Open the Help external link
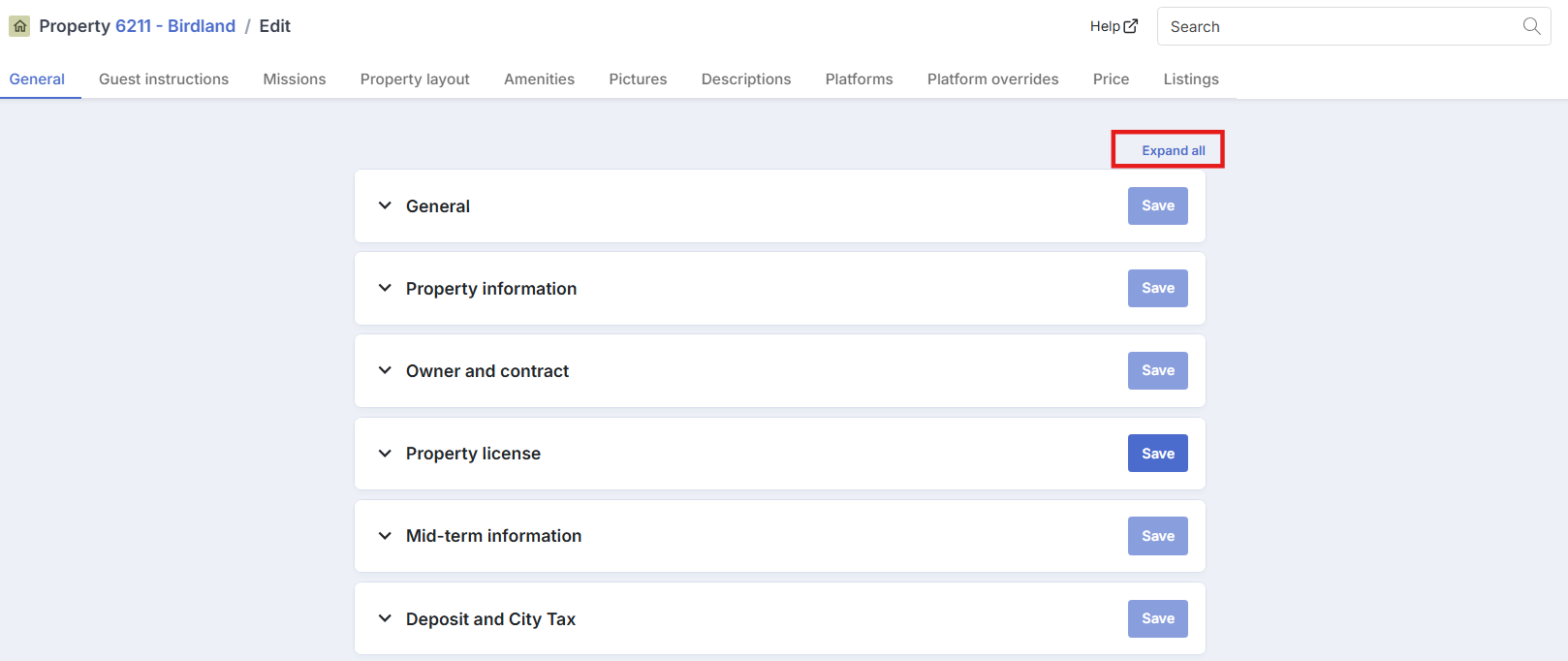 tap(1113, 26)
